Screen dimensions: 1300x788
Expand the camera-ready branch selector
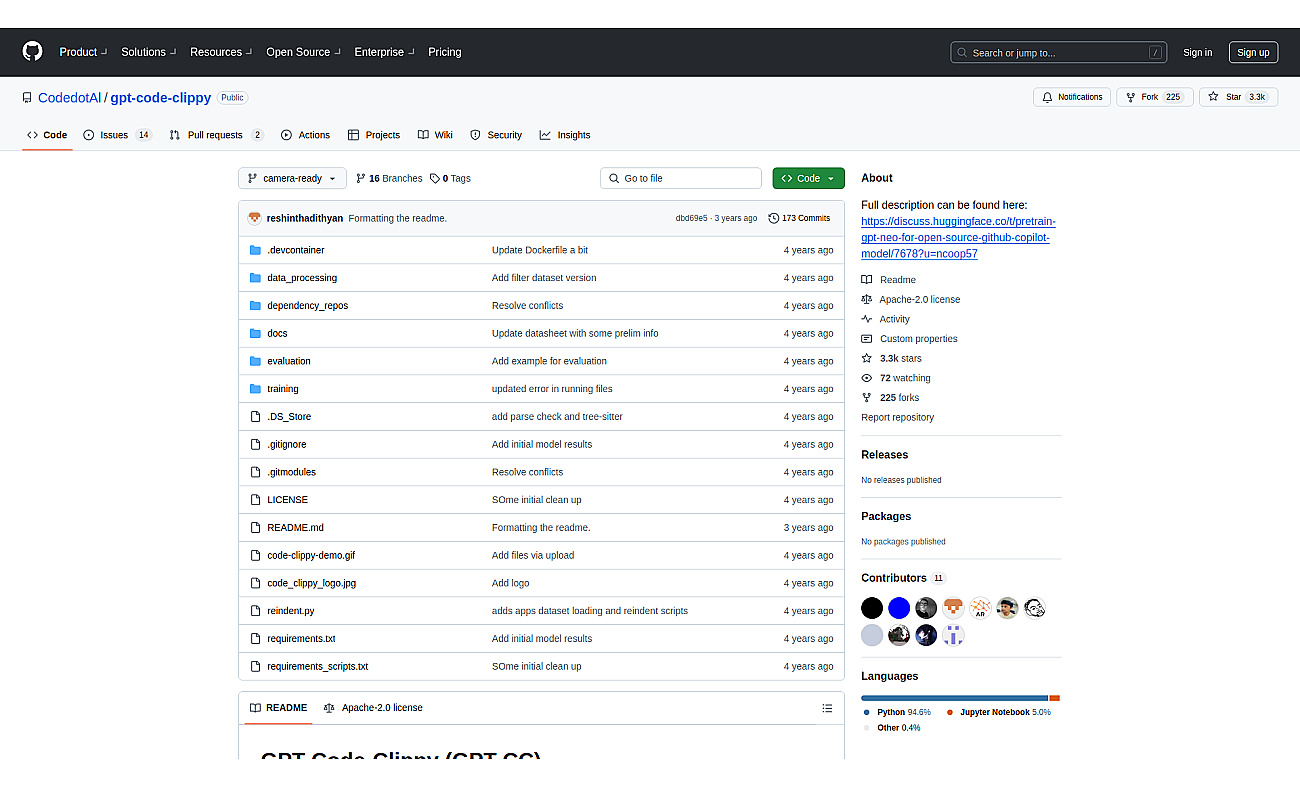coord(292,178)
